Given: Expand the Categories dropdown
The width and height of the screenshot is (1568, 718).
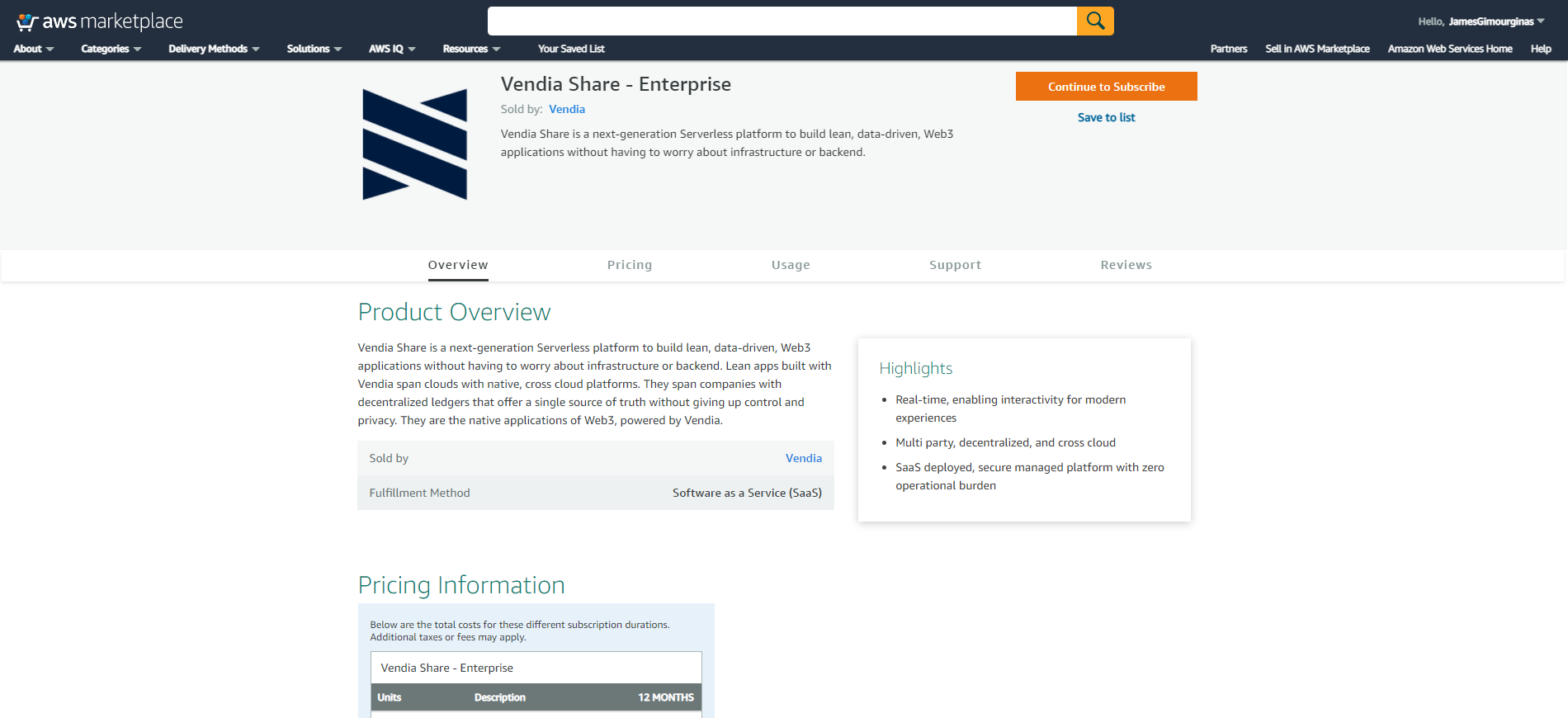Looking at the screenshot, I should tap(111, 49).
